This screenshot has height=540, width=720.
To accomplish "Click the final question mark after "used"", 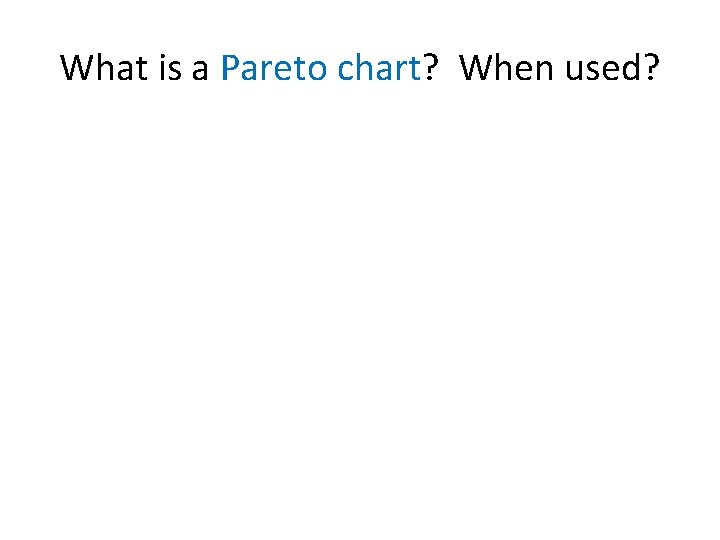I will click(650, 68).
